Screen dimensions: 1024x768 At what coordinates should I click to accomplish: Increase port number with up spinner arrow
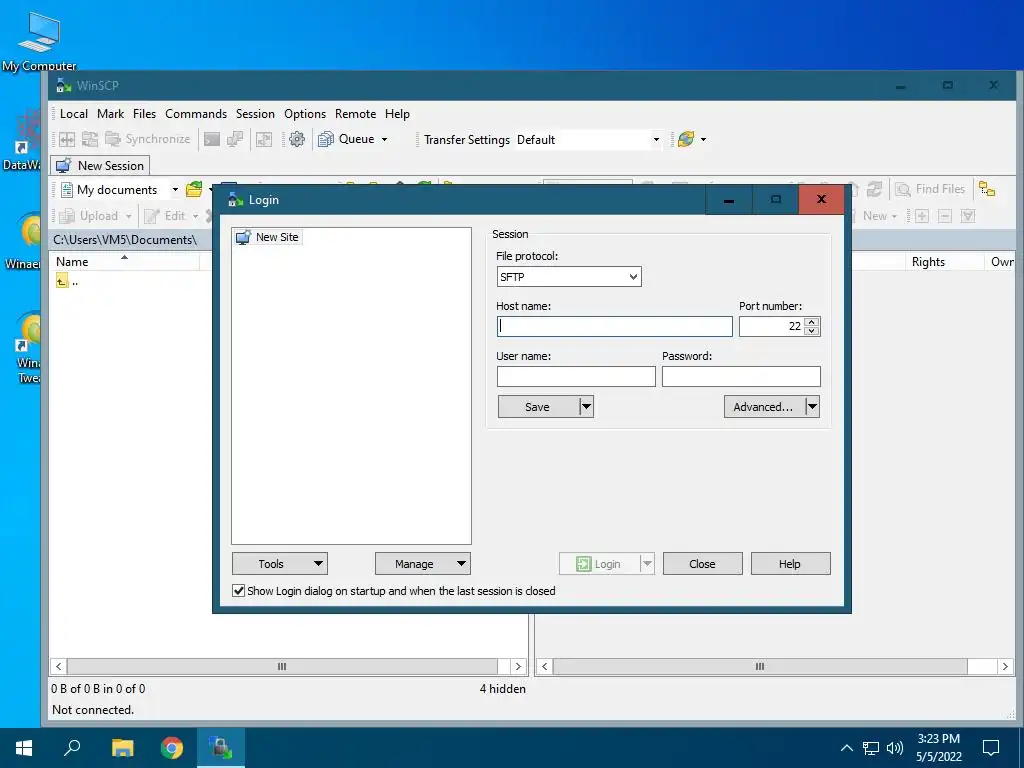(x=812, y=321)
